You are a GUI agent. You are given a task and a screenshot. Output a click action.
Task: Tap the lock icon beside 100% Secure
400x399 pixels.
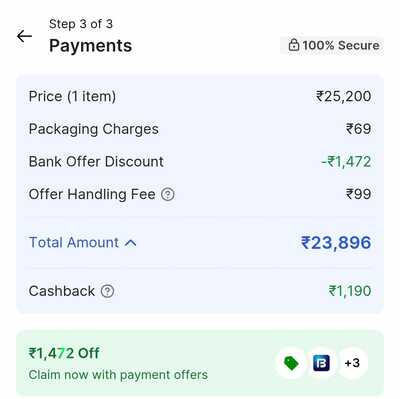coord(294,45)
